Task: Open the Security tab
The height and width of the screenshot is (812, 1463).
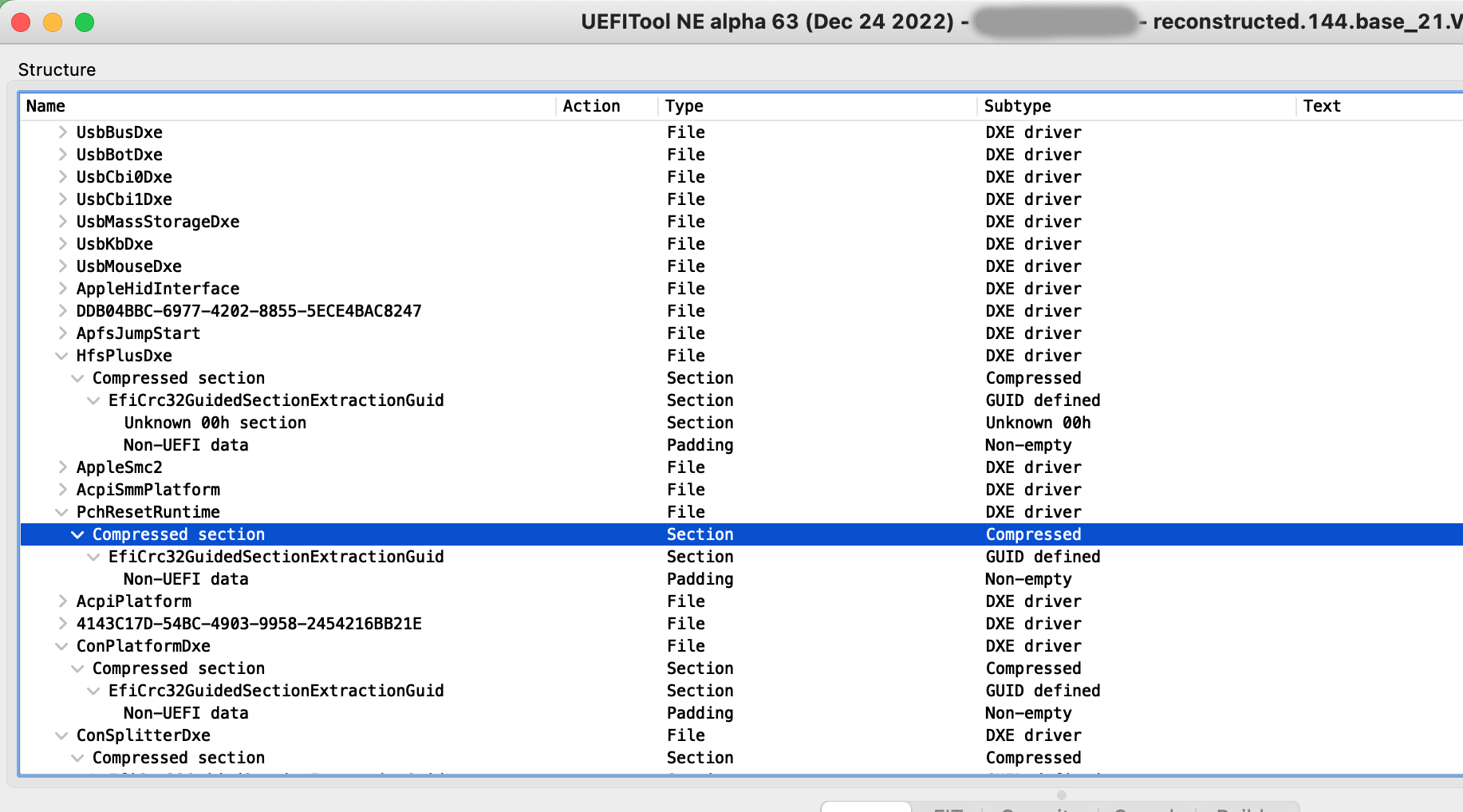Action: 1037,808
